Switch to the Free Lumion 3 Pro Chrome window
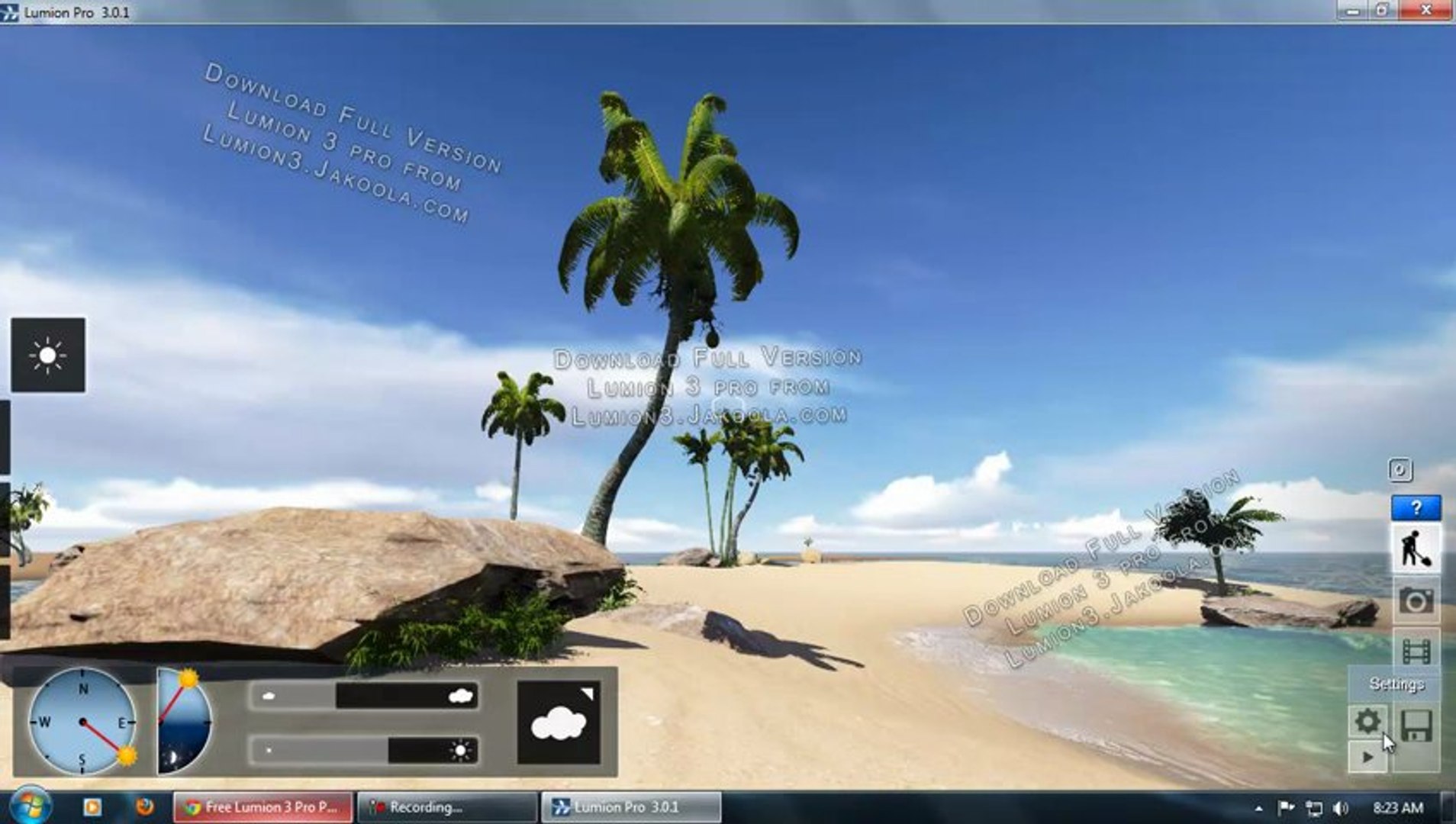 point(263,807)
